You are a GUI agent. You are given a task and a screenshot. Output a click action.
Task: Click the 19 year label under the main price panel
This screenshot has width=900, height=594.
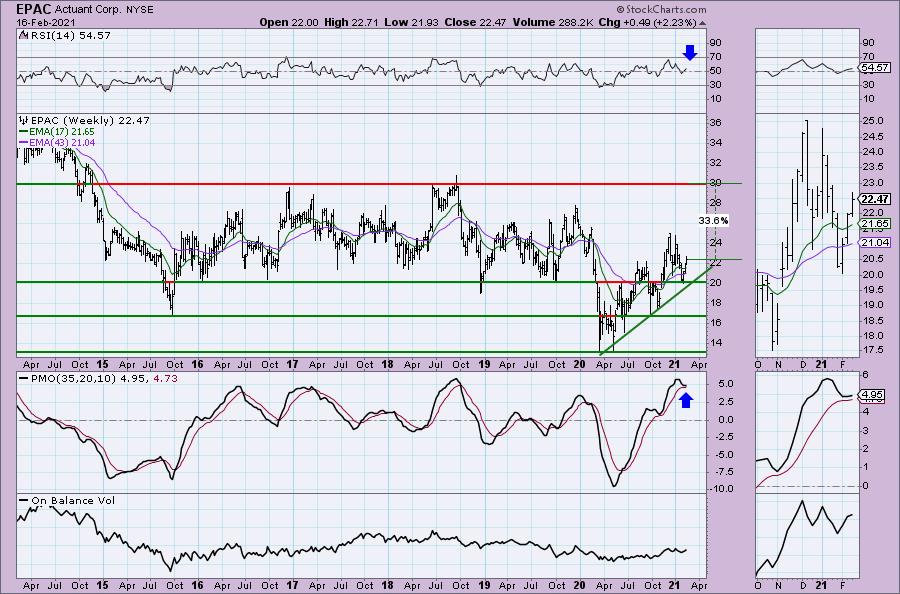(484, 364)
